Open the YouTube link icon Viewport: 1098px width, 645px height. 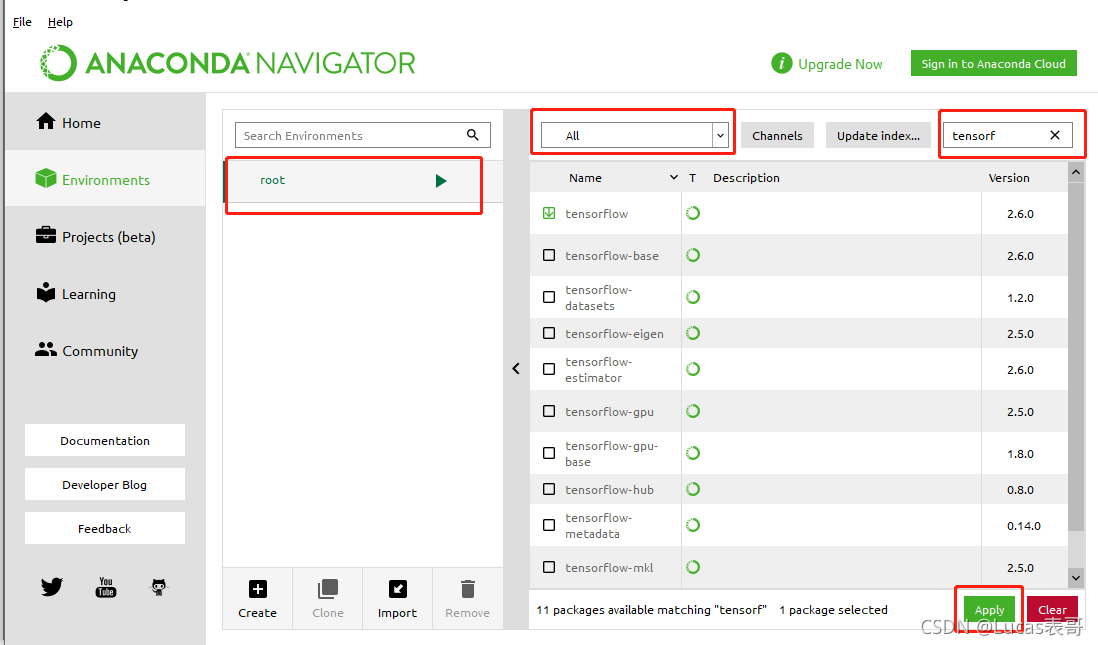[x=106, y=587]
